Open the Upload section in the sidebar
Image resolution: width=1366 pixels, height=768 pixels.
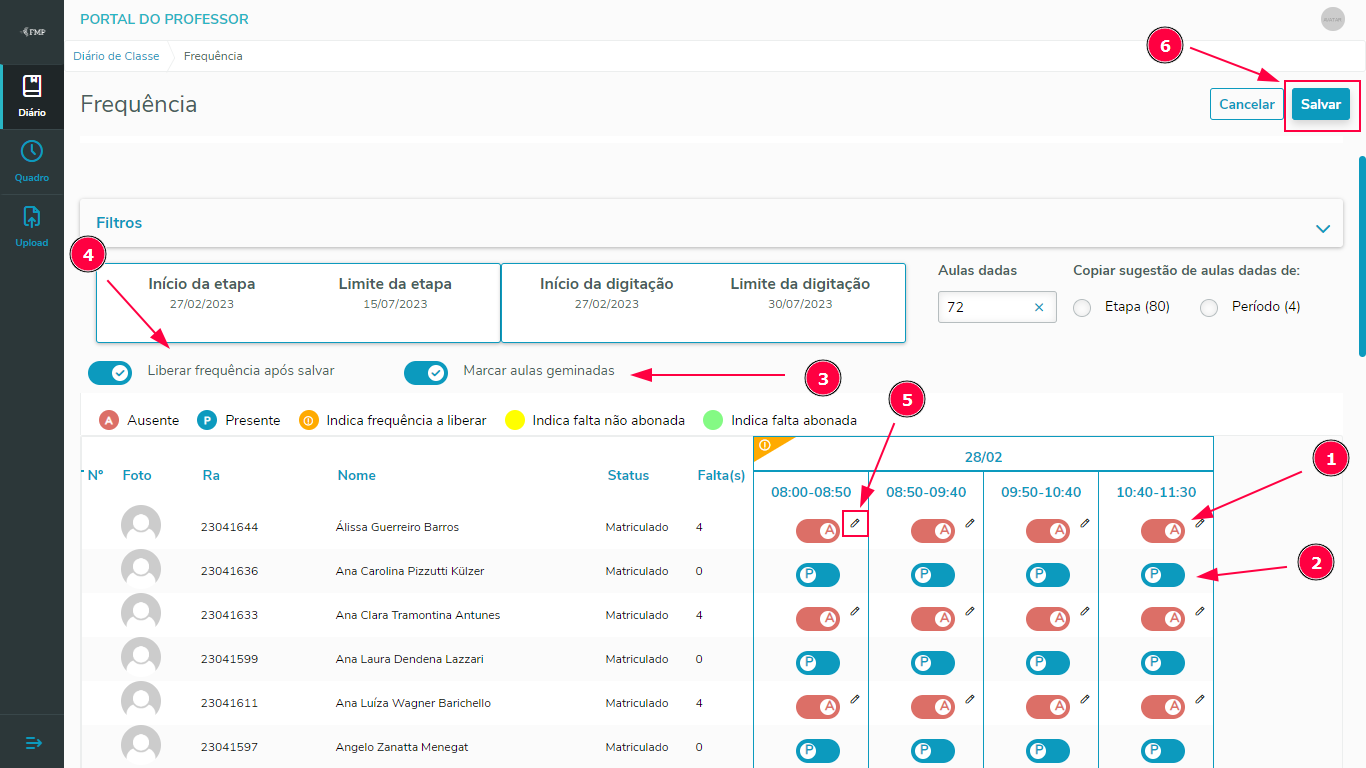[x=32, y=226]
